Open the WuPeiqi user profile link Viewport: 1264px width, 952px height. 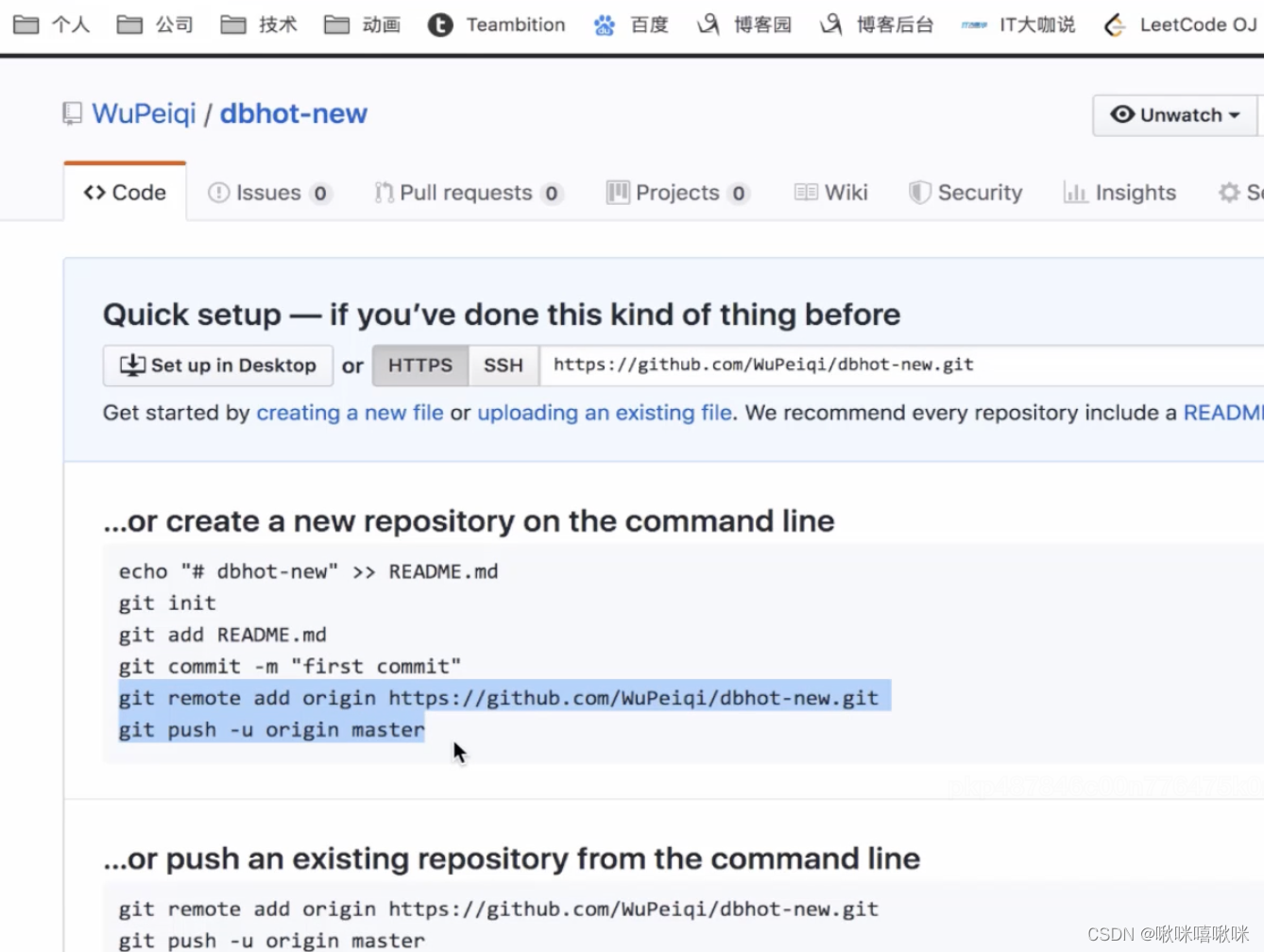(x=144, y=113)
